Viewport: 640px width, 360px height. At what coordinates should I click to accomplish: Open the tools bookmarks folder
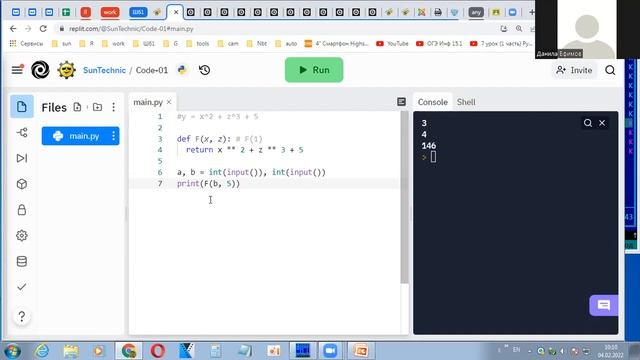[198, 43]
